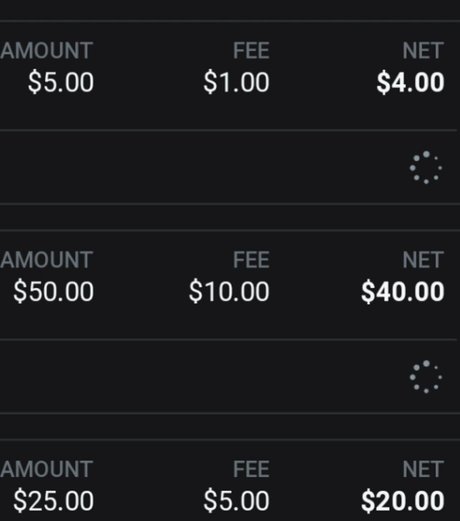
Task: Select the $50.00 amount value
Action: pyautogui.click(x=54, y=292)
